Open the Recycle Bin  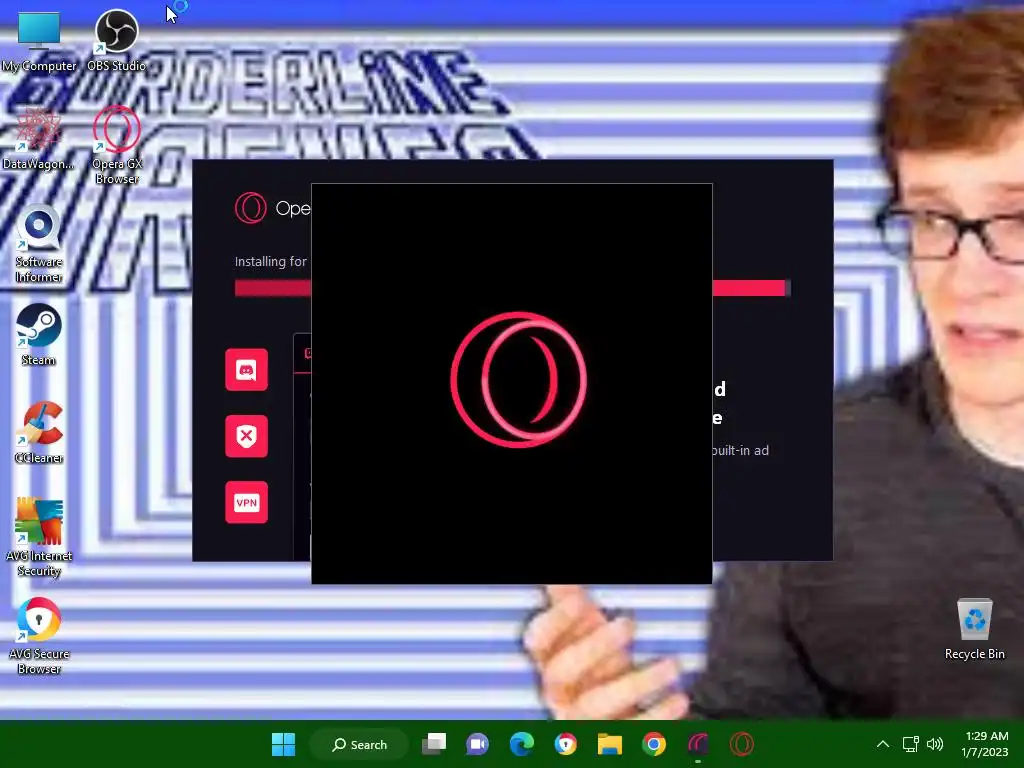click(x=974, y=629)
